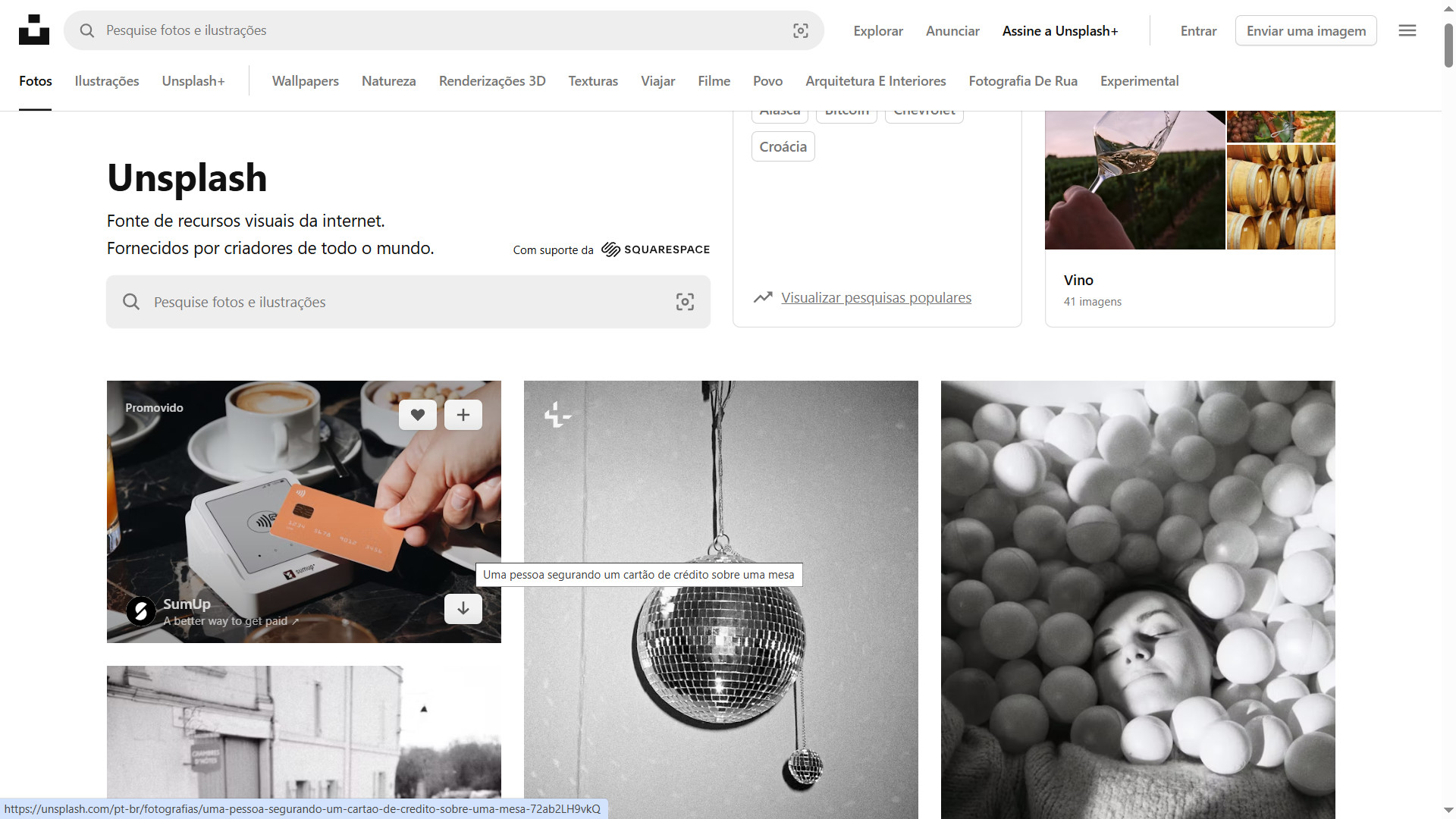Viewport: 1456px width, 819px height.
Task: Open the Wallpapers category
Action: pyautogui.click(x=306, y=81)
